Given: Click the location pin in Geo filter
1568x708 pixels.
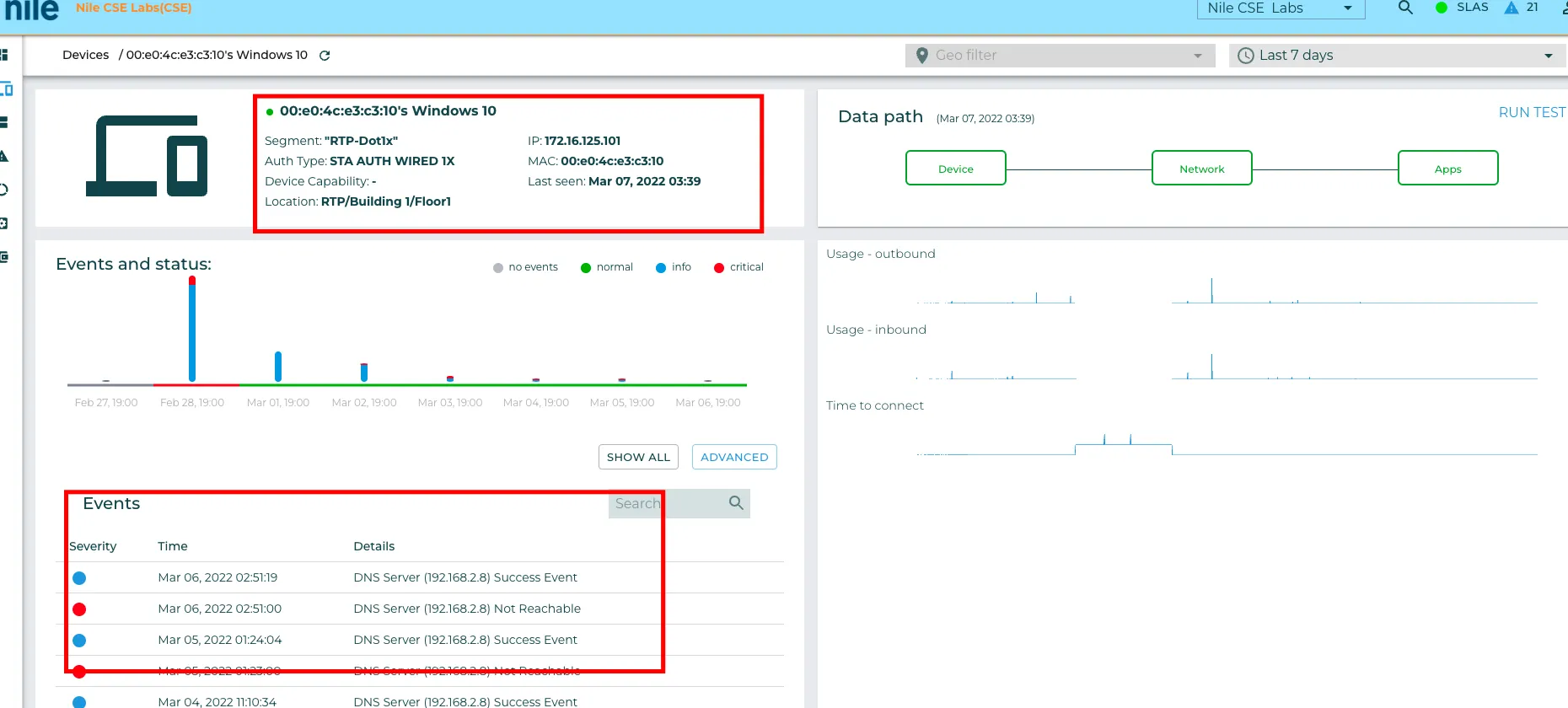Looking at the screenshot, I should pyautogui.click(x=921, y=56).
